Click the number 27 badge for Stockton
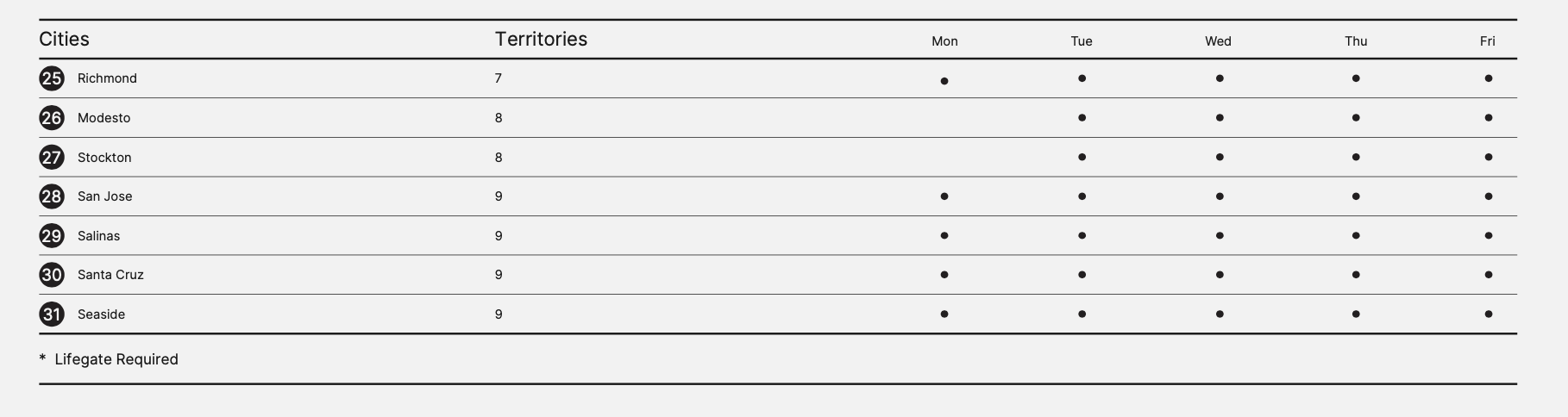This screenshot has height=417, width=1568. 52,158
